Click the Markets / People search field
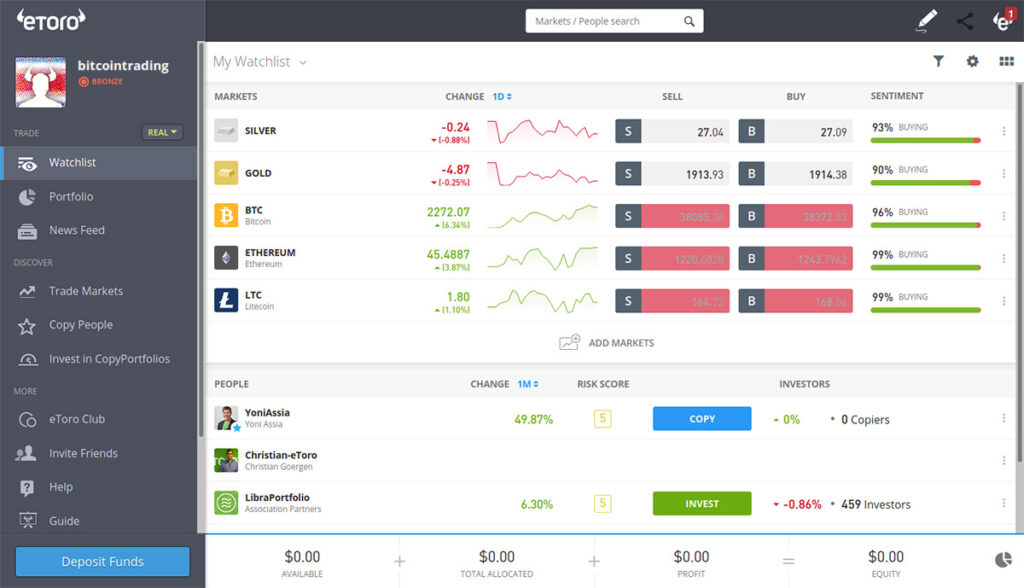 click(x=615, y=21)
